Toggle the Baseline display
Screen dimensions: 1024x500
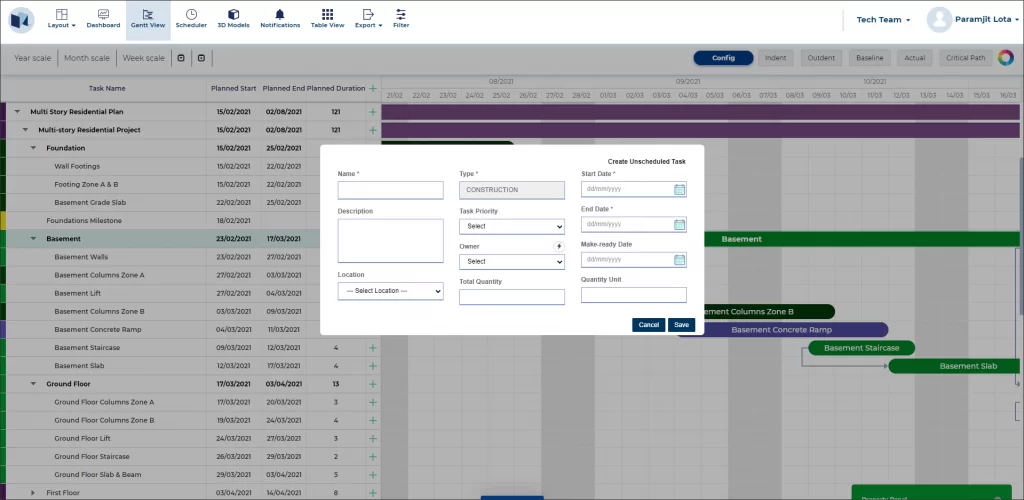pos(870,58)
